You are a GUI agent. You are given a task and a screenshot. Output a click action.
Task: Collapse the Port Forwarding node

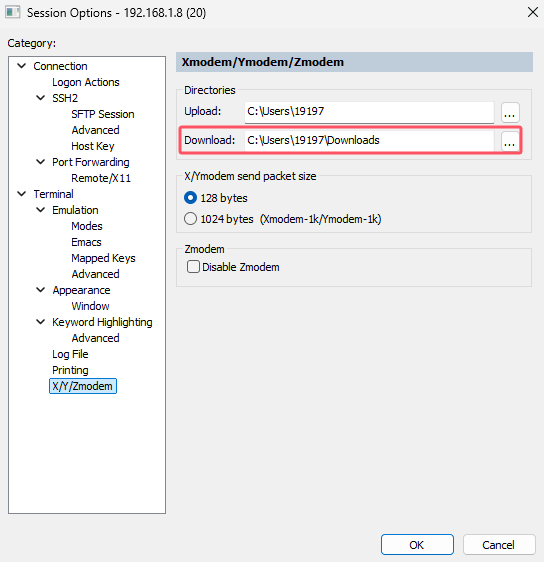(41, 162)
